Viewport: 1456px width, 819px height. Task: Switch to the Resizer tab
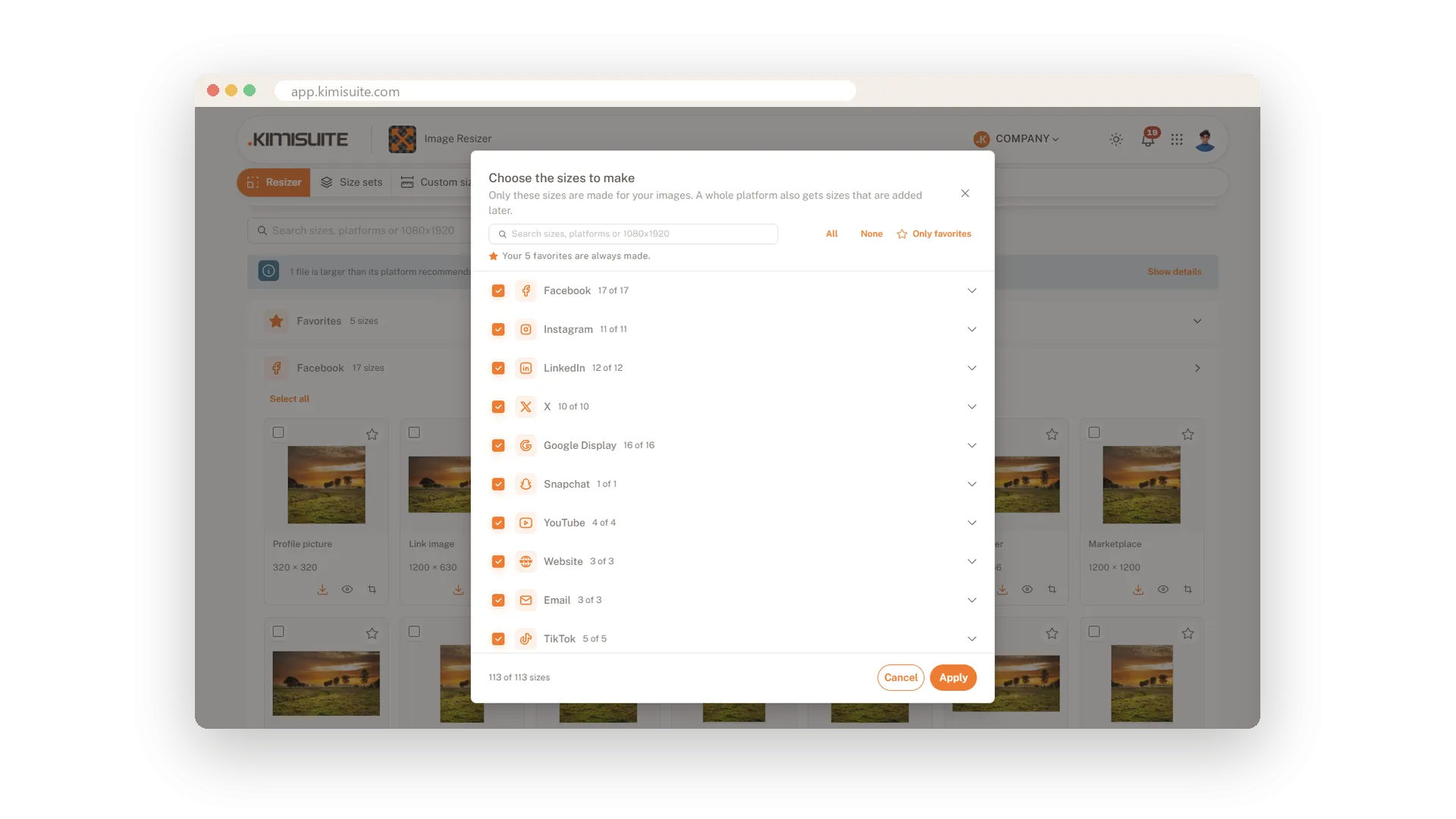pyautogui.click(x=274, y=182)
